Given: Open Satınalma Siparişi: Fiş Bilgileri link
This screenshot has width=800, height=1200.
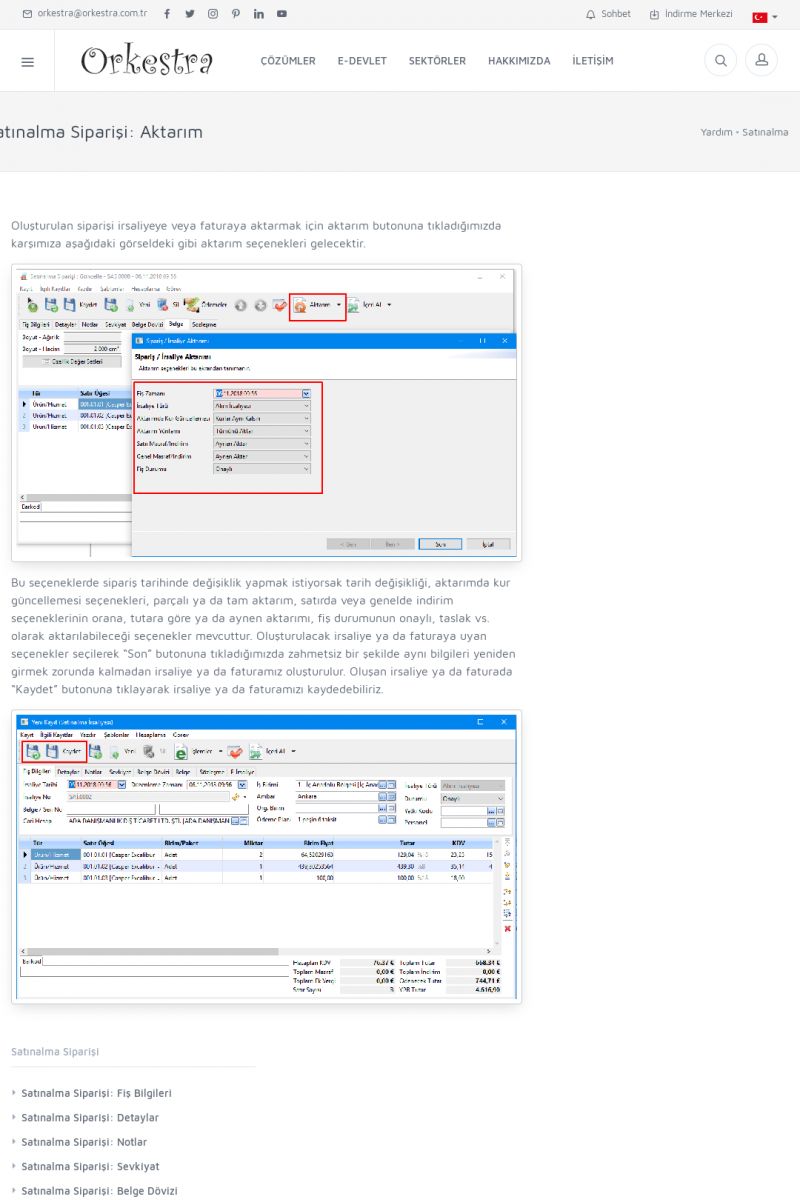Looking at the screenshot, I should pyautogui.click(x=97, y=1093).
